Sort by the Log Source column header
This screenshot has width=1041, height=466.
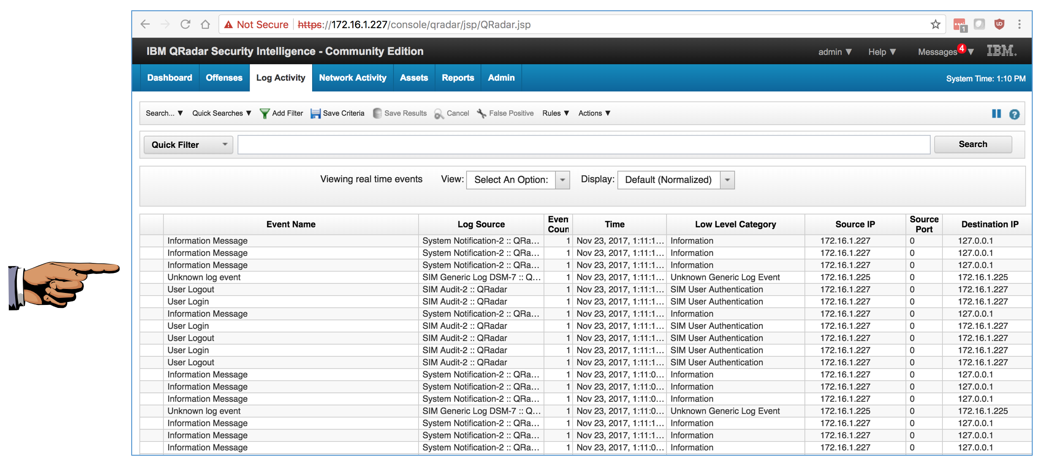(481, 224)
